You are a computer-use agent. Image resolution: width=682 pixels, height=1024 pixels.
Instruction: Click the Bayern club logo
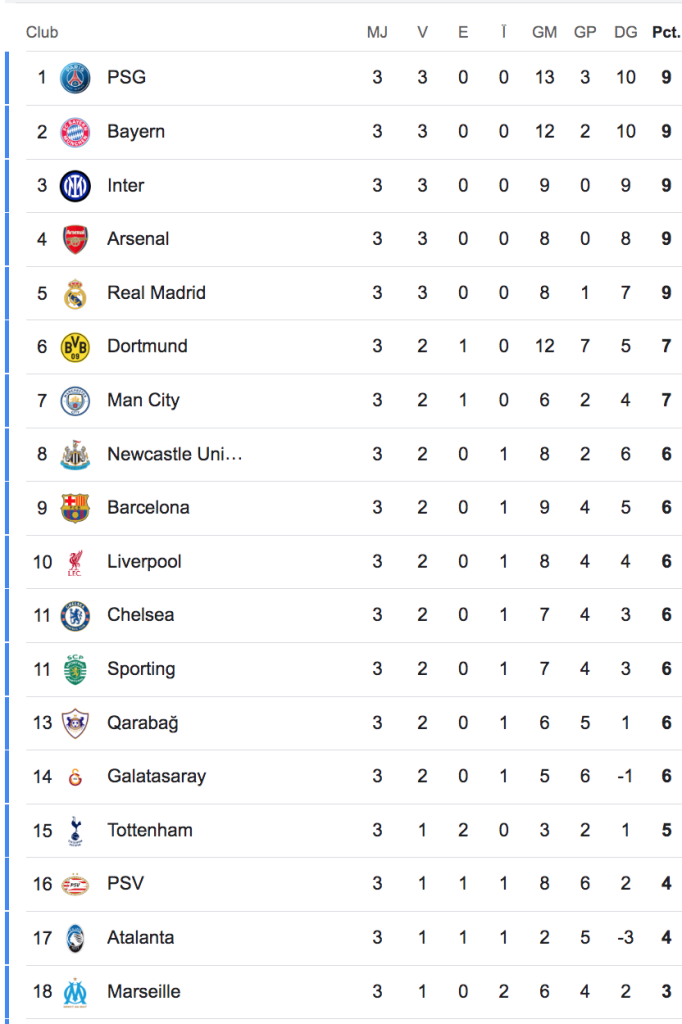[75, 132]
